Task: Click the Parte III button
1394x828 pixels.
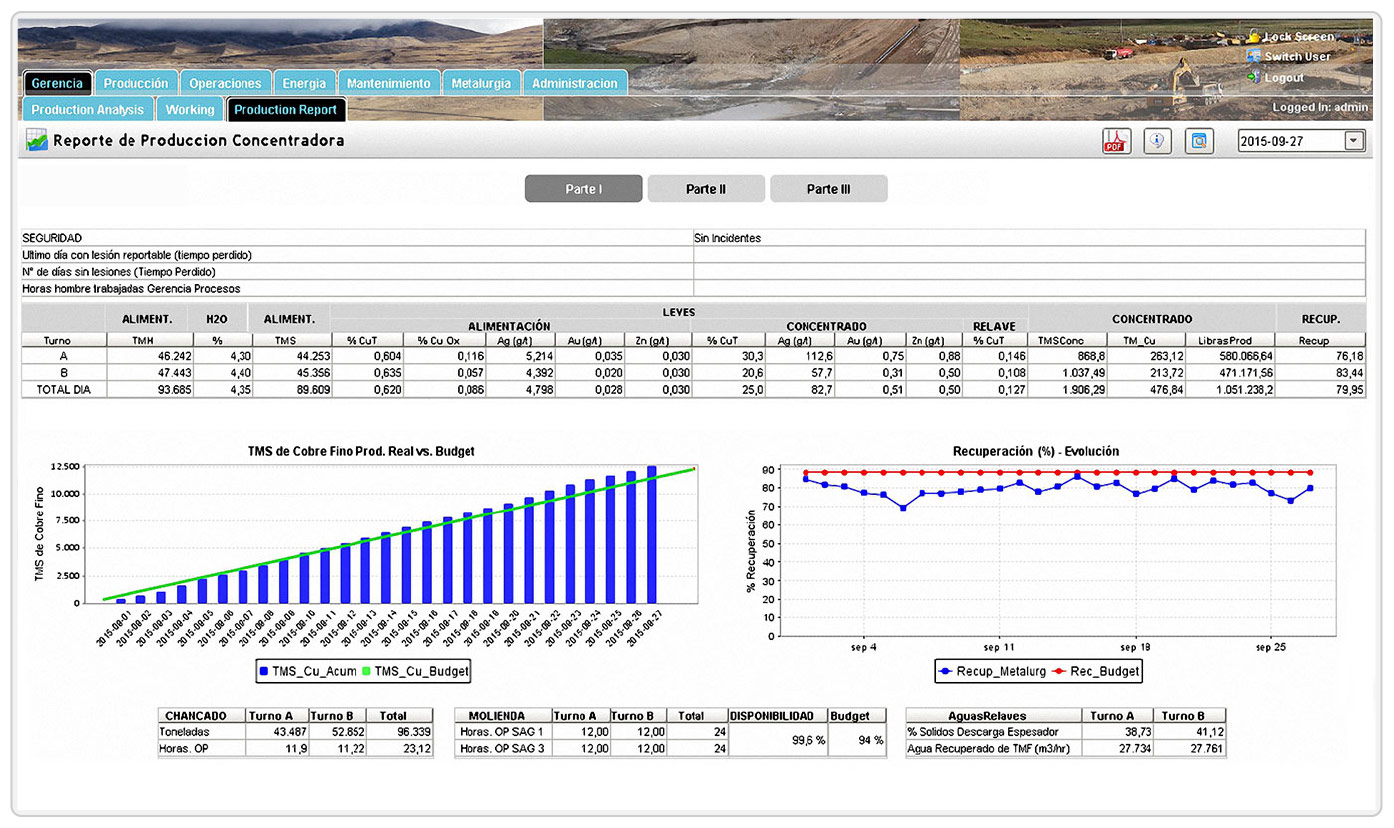Action: (x=828, y=188)
